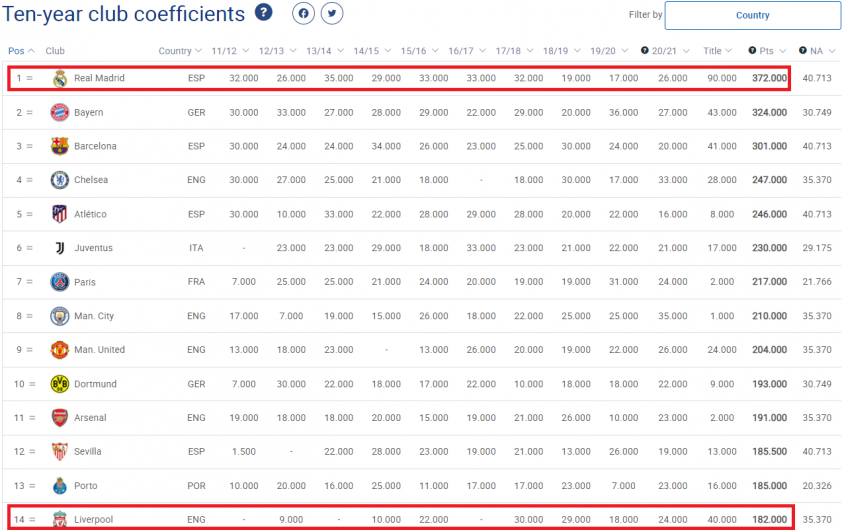The image size is (842, 530).
Task: Select Sevilla's 185.500 points total
Action: pyautogui.click(x=769, y=452)
